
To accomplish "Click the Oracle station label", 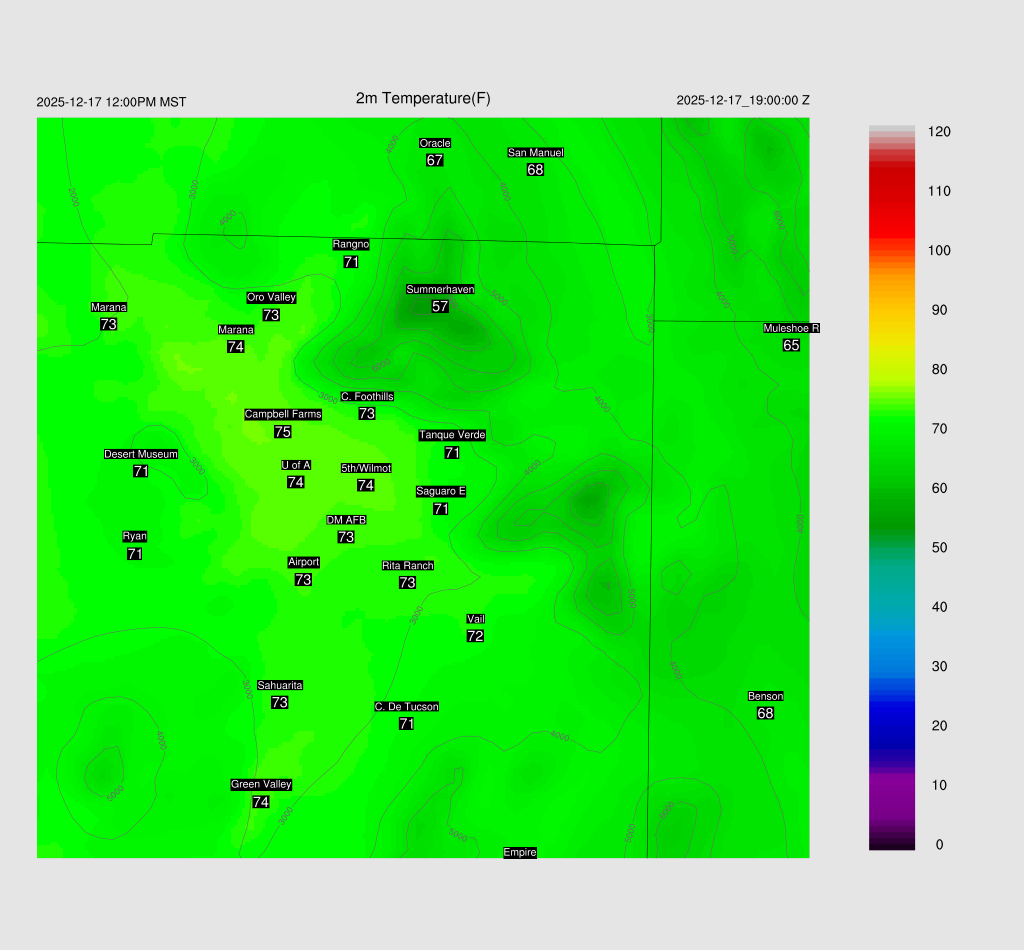I will pyautogui.click(x=435, y=143).
